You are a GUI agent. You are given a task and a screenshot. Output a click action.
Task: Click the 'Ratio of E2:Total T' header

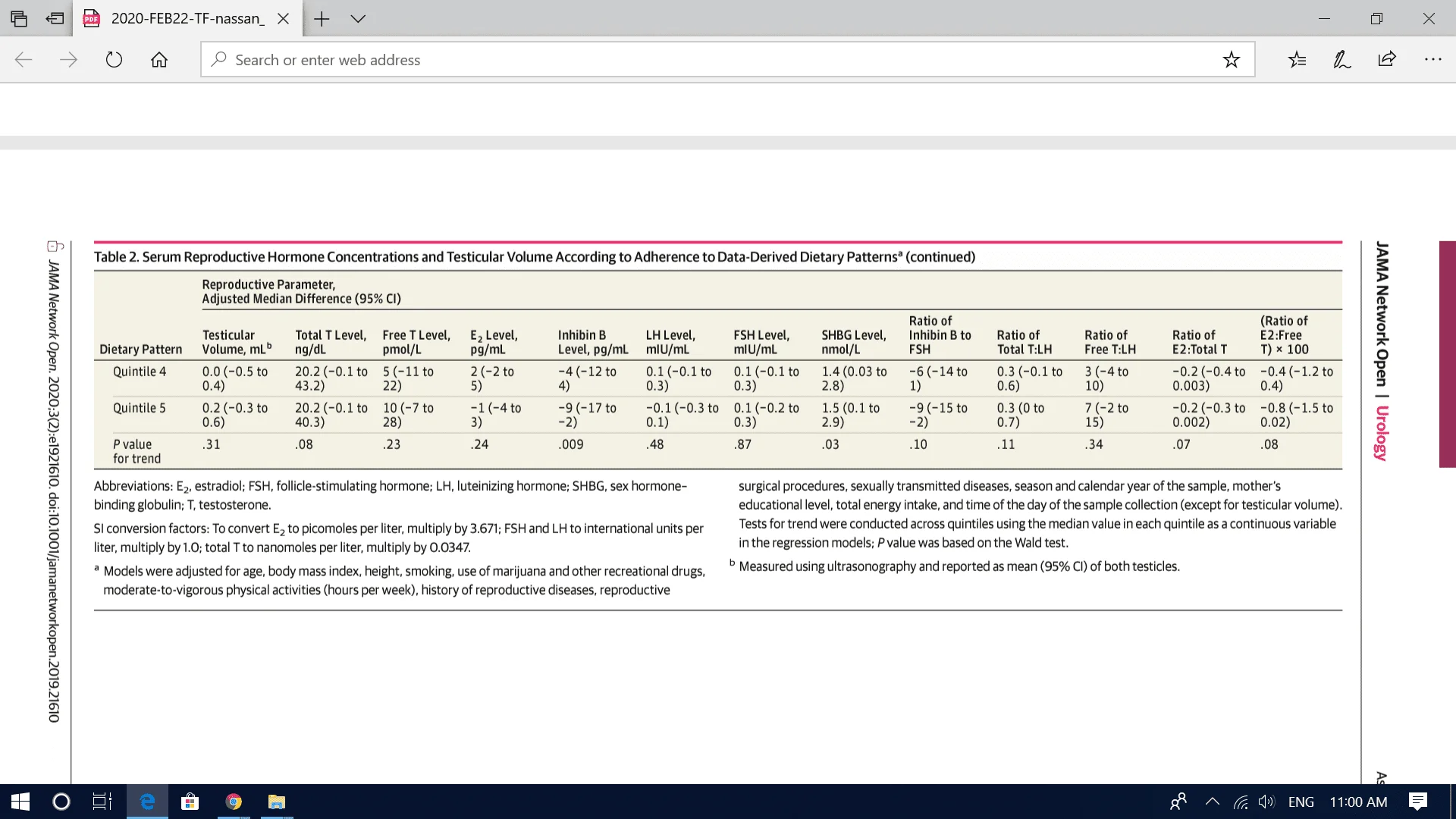(1200, 342)
